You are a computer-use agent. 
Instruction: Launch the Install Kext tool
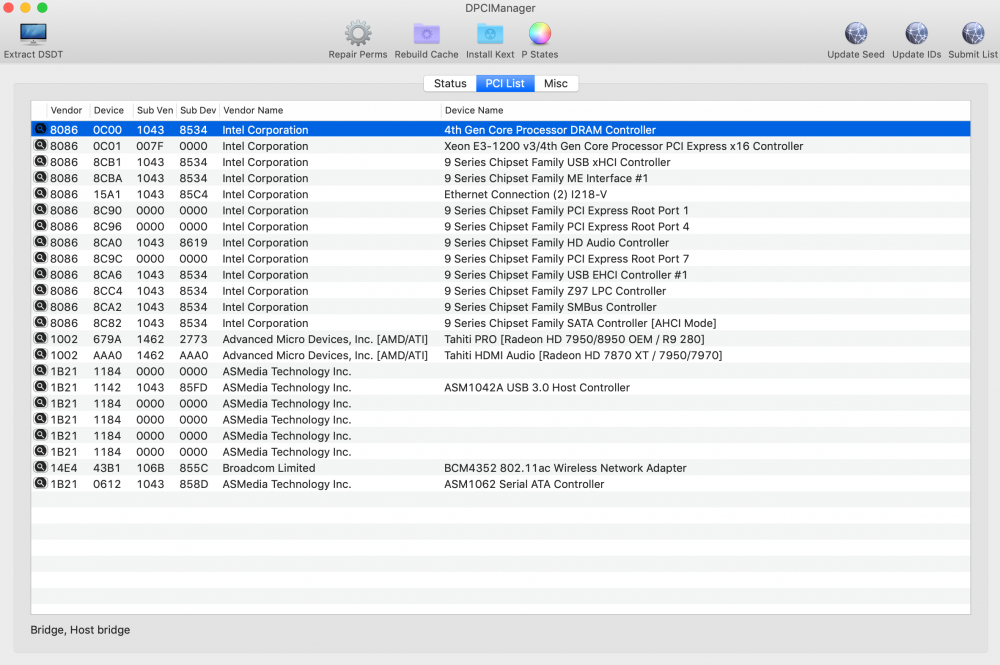[x=490, y=33]
